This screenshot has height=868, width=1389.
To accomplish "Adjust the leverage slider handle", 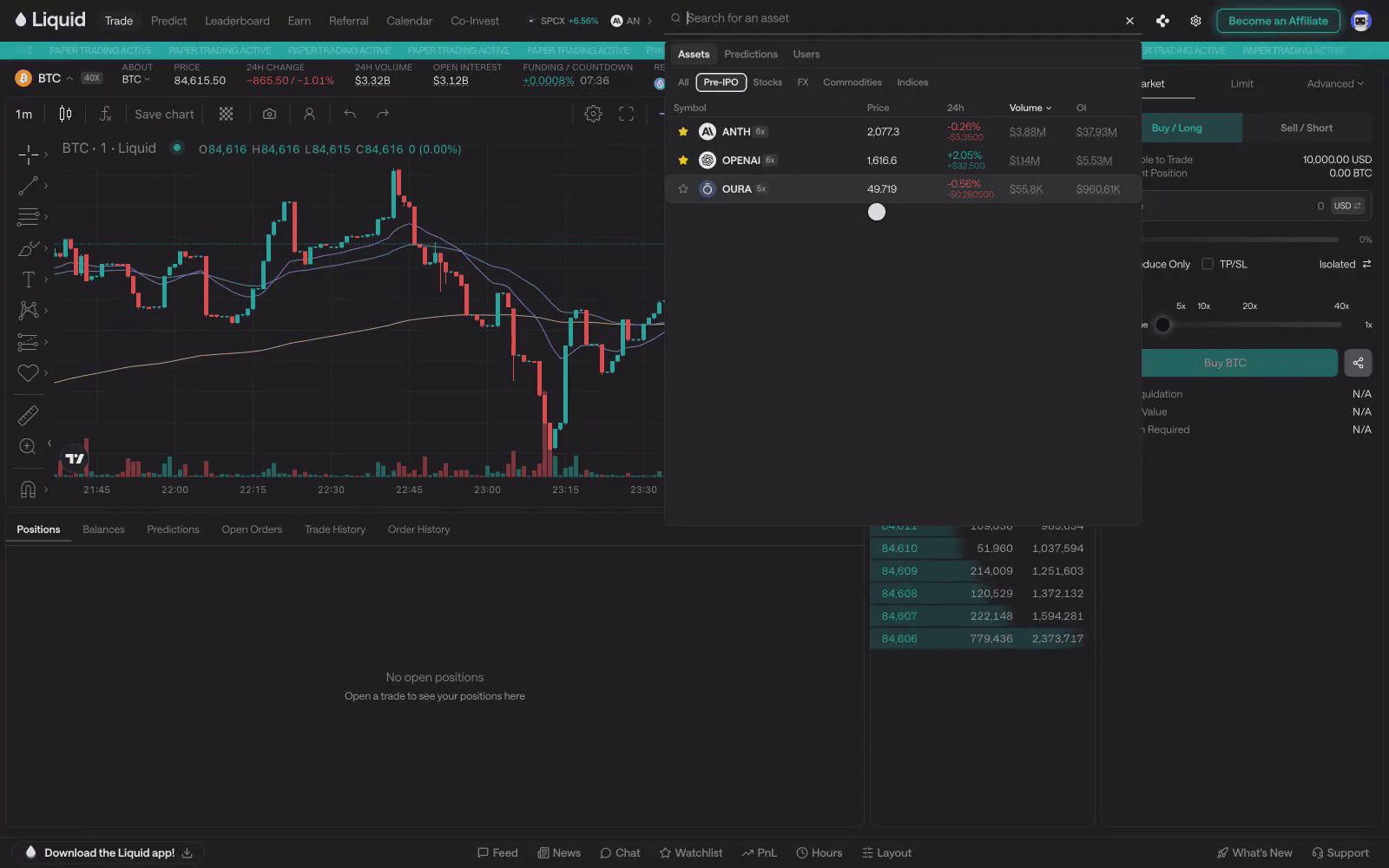I will pos(1162,325).
